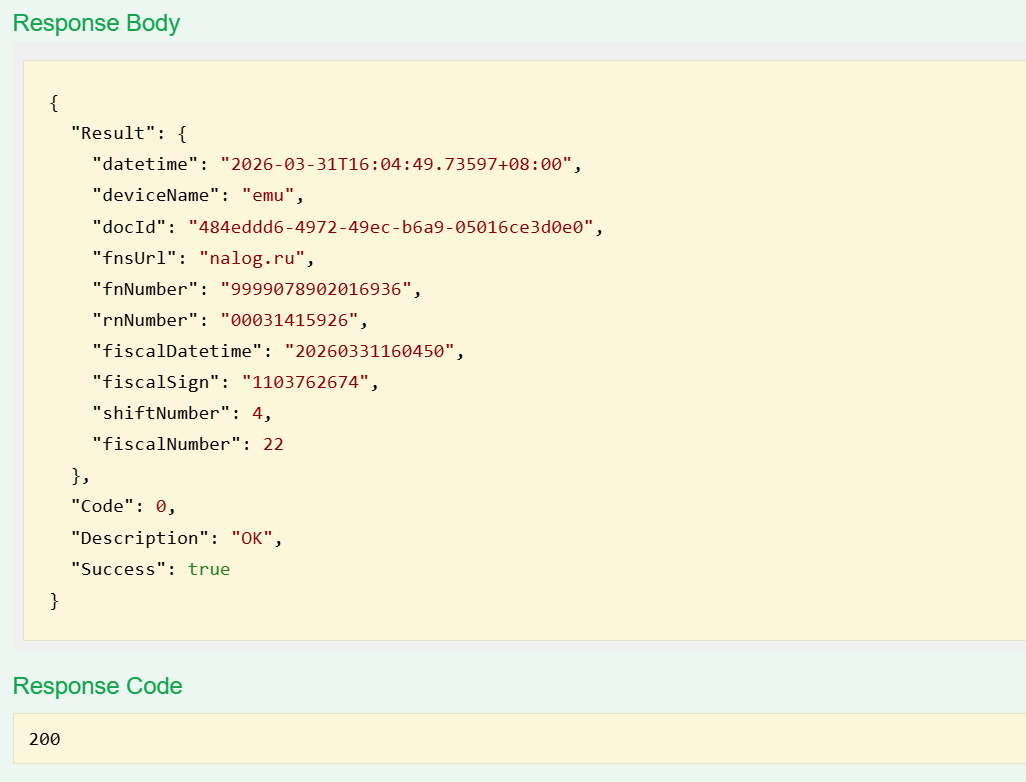Image resolution: width=1026 pixels, height=782 pixels.
Task: Click the shiftNumber value 4
Action: (x=257, y=413)
